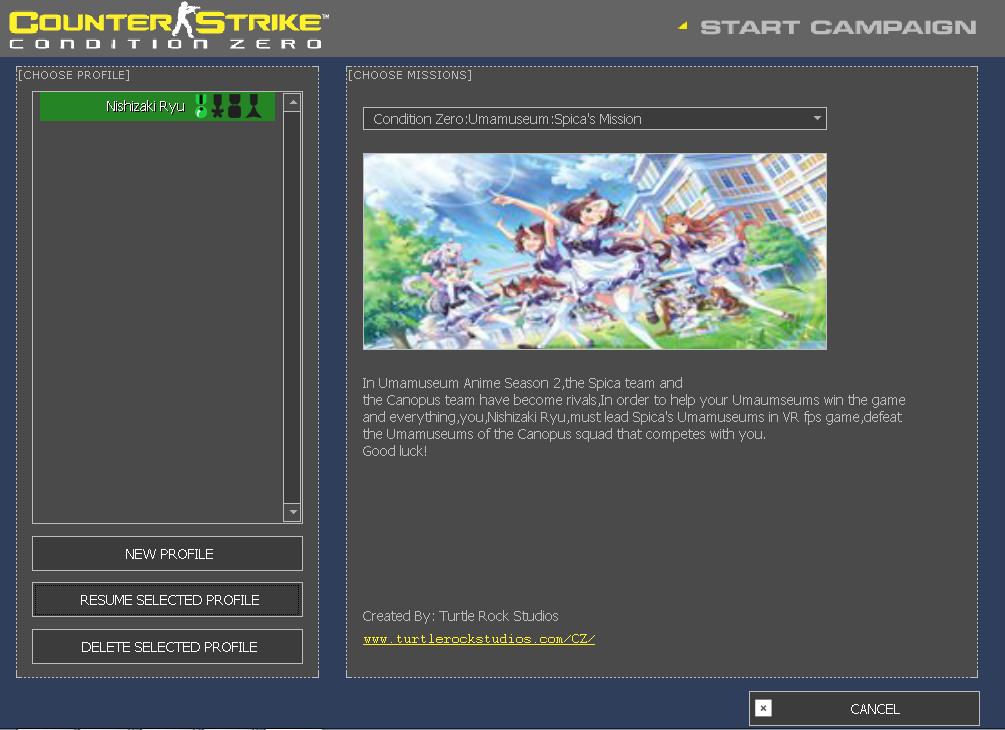
Task: Click profile list scroll-up arrow
Action: (292, 103)
